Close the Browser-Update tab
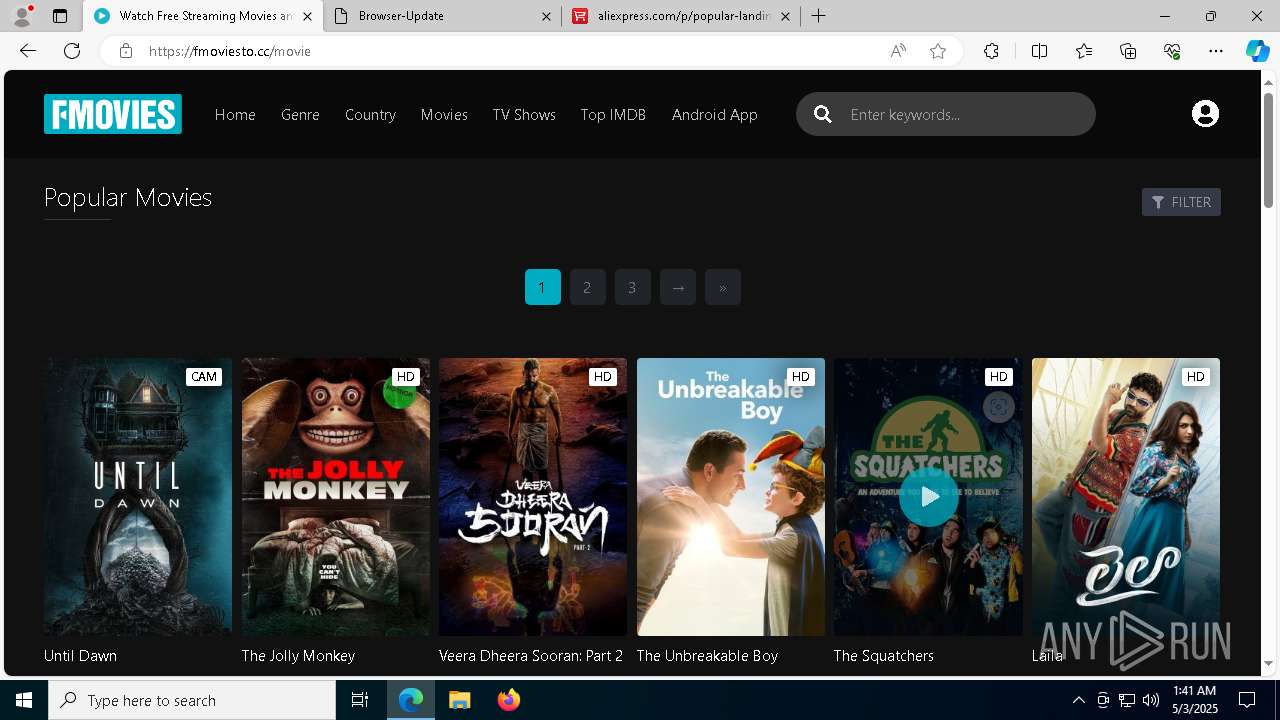Screen dimensions: 1280x720 click(547, 16)
